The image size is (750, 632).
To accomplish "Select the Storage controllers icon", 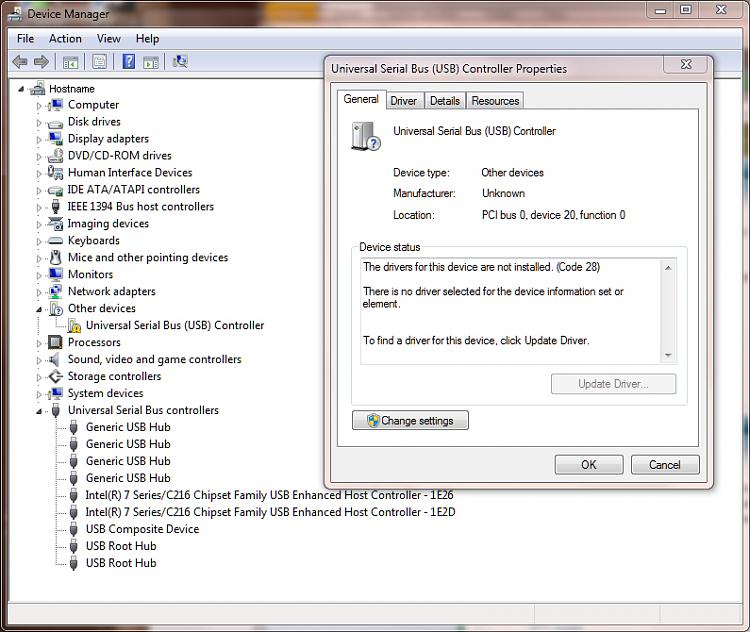I will (x=55, y=377).
